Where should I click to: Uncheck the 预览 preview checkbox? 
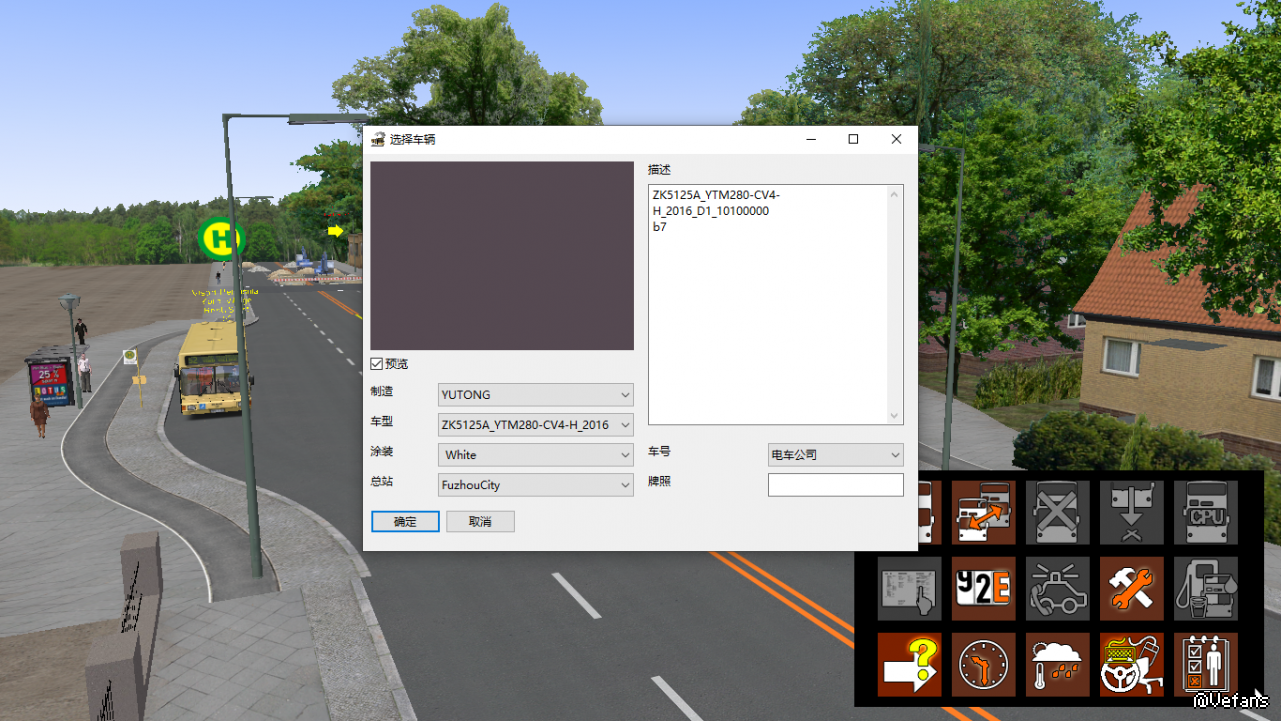tap(377, 364)
